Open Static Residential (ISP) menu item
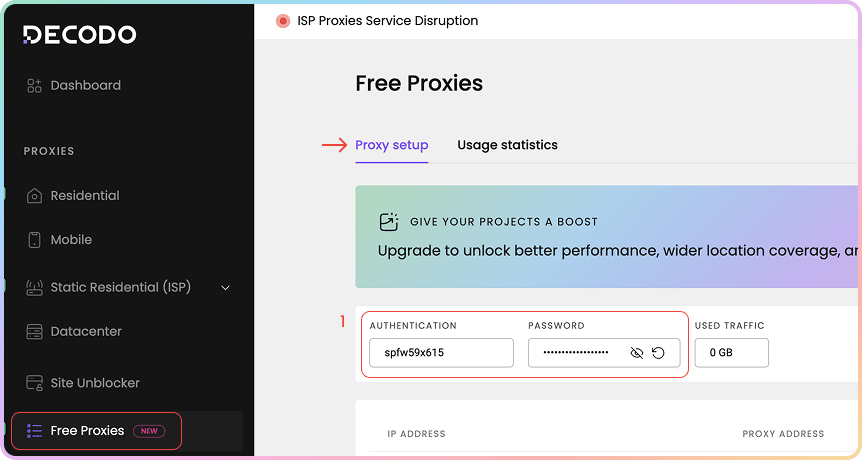862x460 pixels. click(x=120, y=287)
